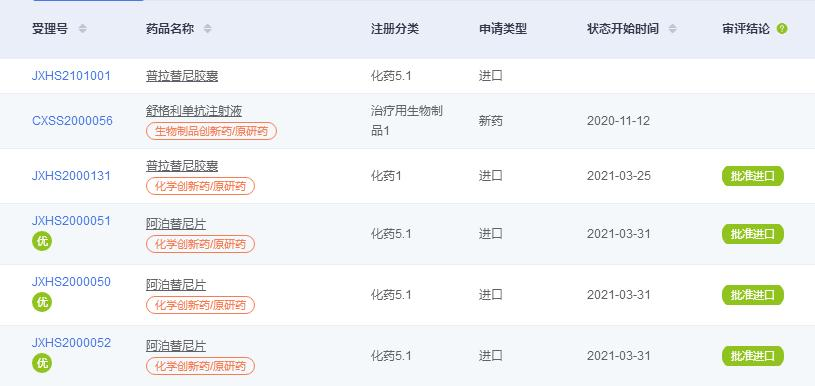Open application number JXHS2101001
Viewport: 815px width, 386px height.
pyautogui.click(x=71, y=76)
